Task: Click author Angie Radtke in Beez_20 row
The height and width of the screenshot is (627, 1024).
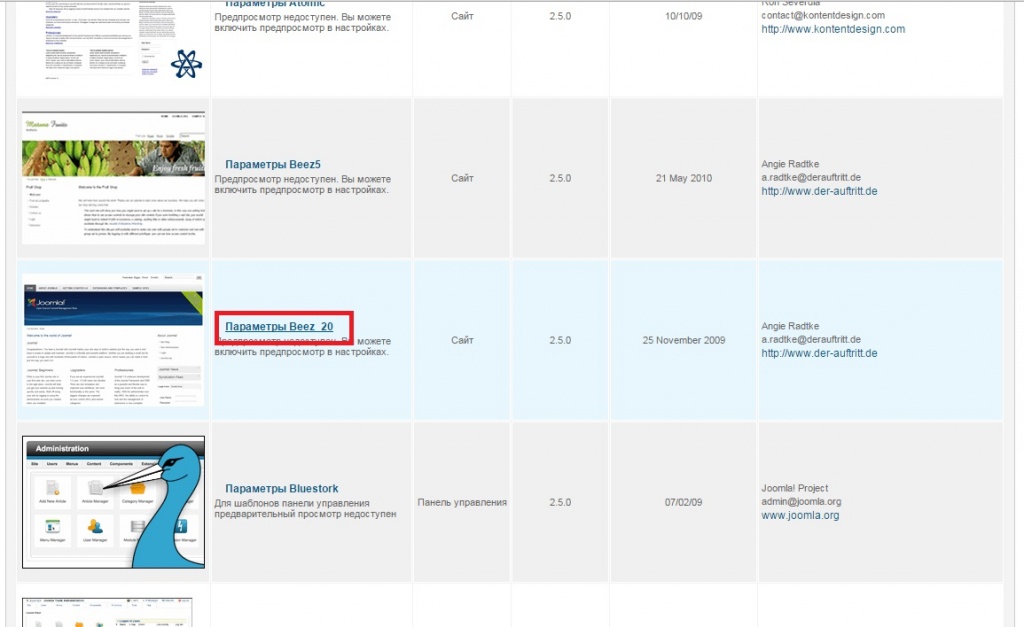Action: 790,326
